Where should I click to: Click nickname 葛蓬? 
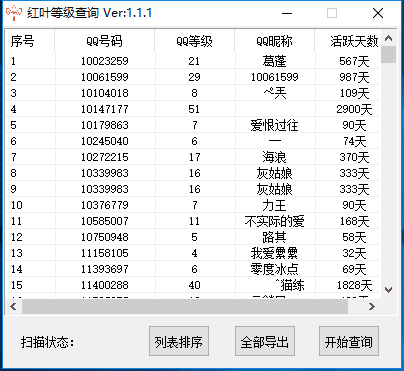pos(274,61)
